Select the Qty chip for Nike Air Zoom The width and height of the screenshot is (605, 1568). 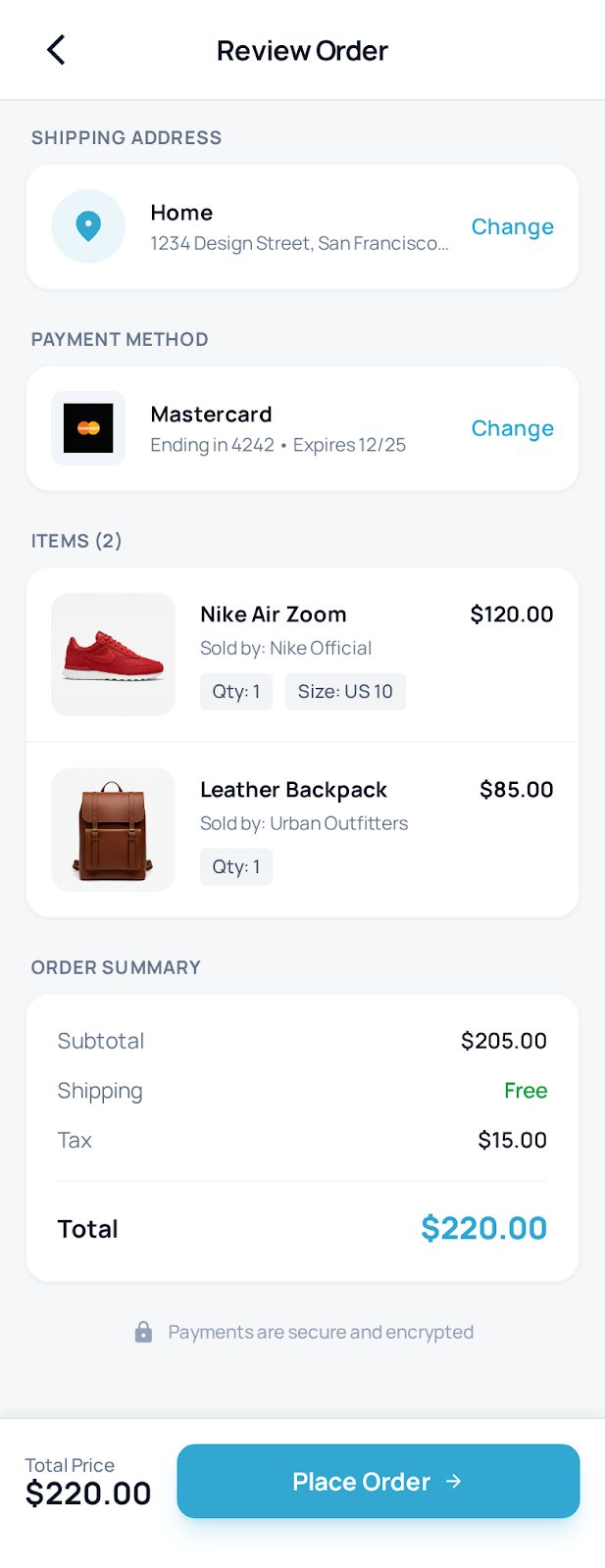235,691
